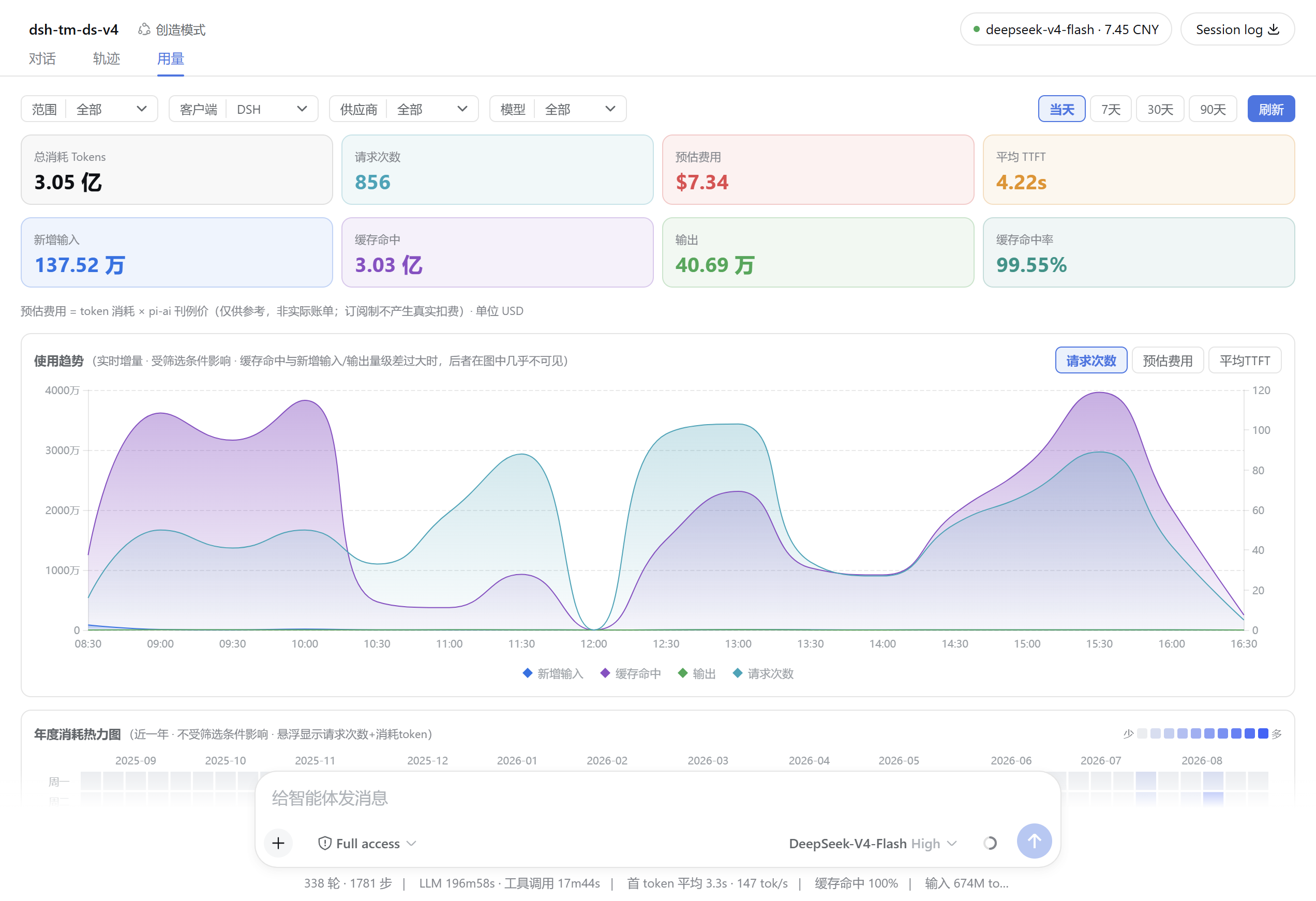The height and width of the screenshot is (901, 1316).
Task: Click the LLM 196m58s status entry
Action: click(509, 883)
